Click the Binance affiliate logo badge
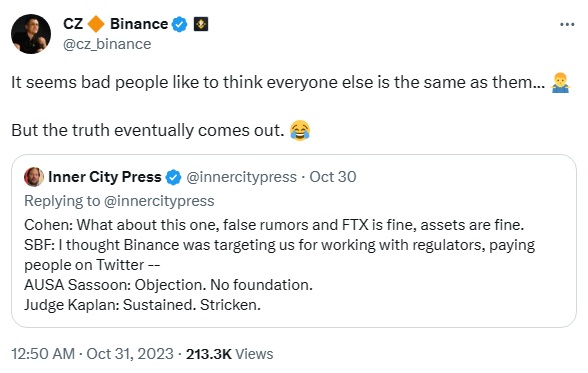 (x=201, y=24)
